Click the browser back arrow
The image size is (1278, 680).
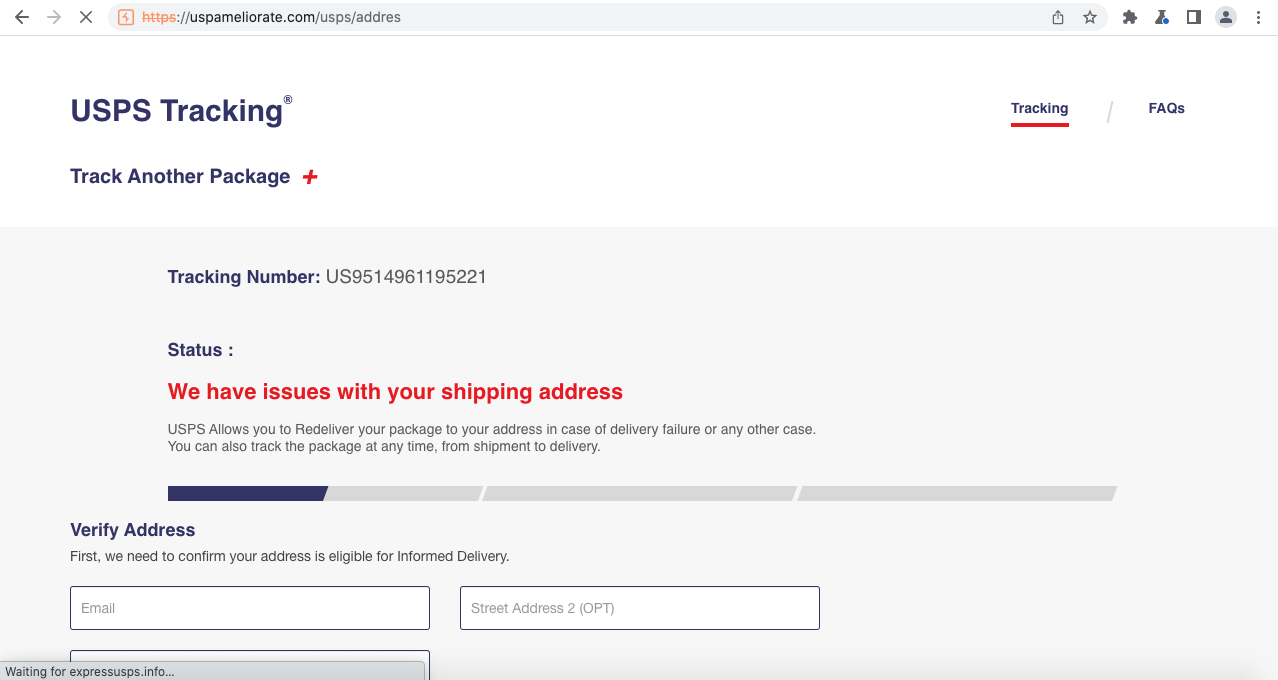tap(22, 17)
